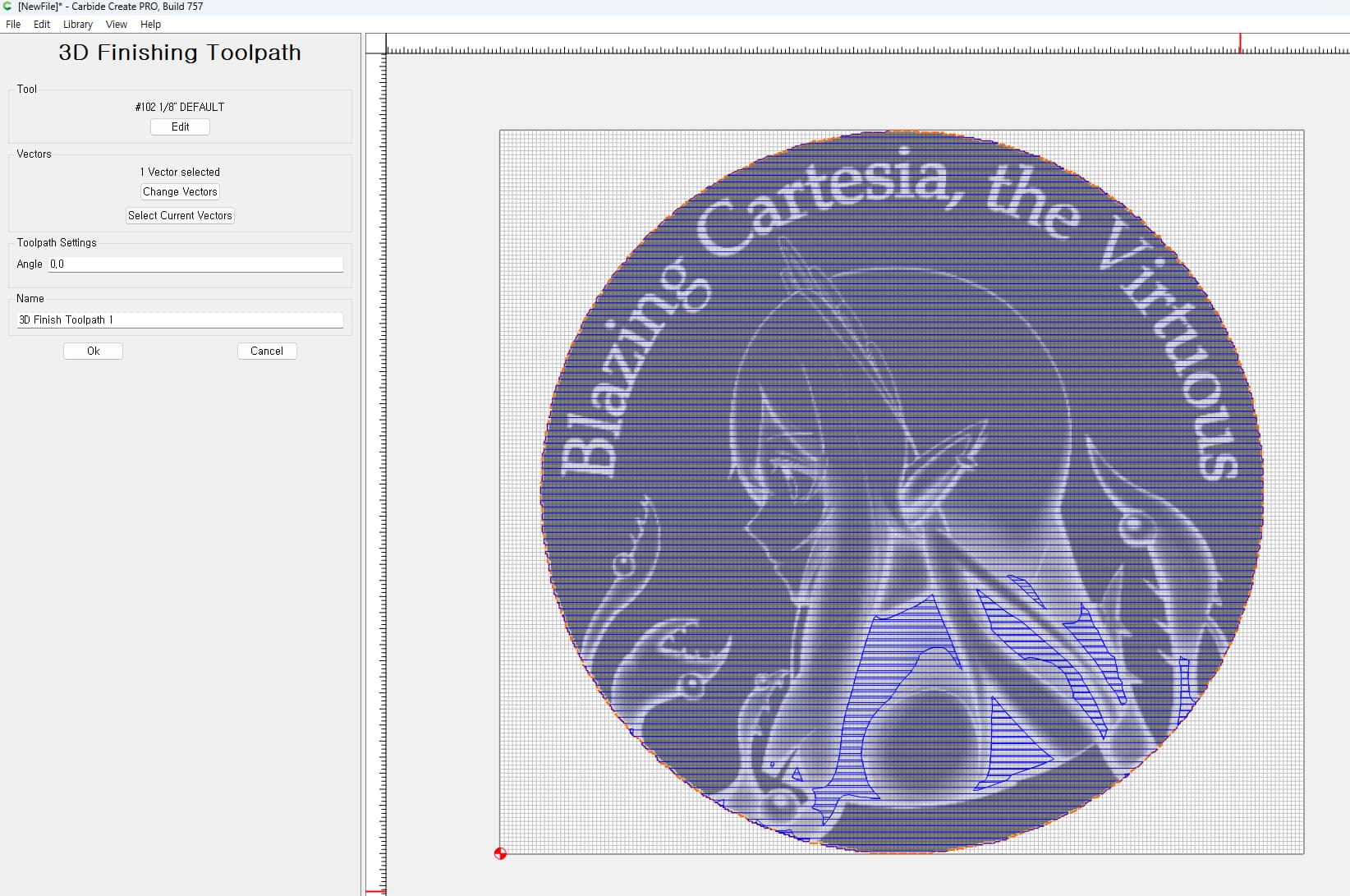The height and width of the screenshot is (896, 1350).
Task: Click inside the Angle input field
Action: (x=195, y=264)
